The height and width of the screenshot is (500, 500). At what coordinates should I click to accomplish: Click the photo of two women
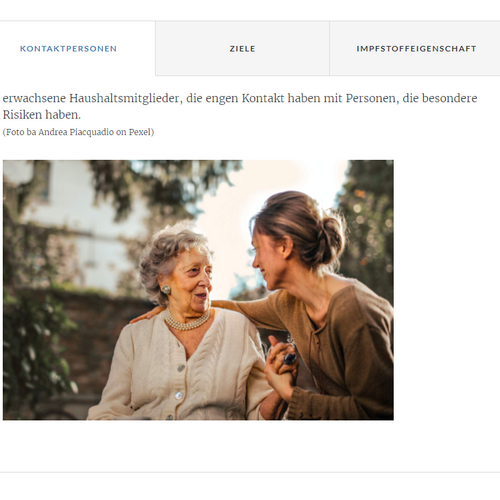(x=198, y=290)
